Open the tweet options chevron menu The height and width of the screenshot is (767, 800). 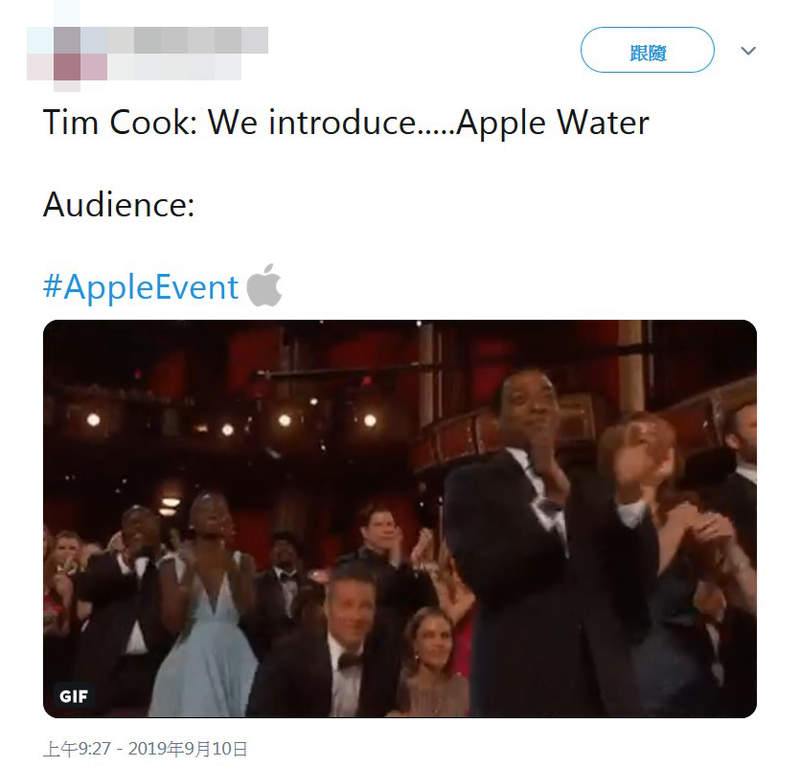(x=748, y=50)
